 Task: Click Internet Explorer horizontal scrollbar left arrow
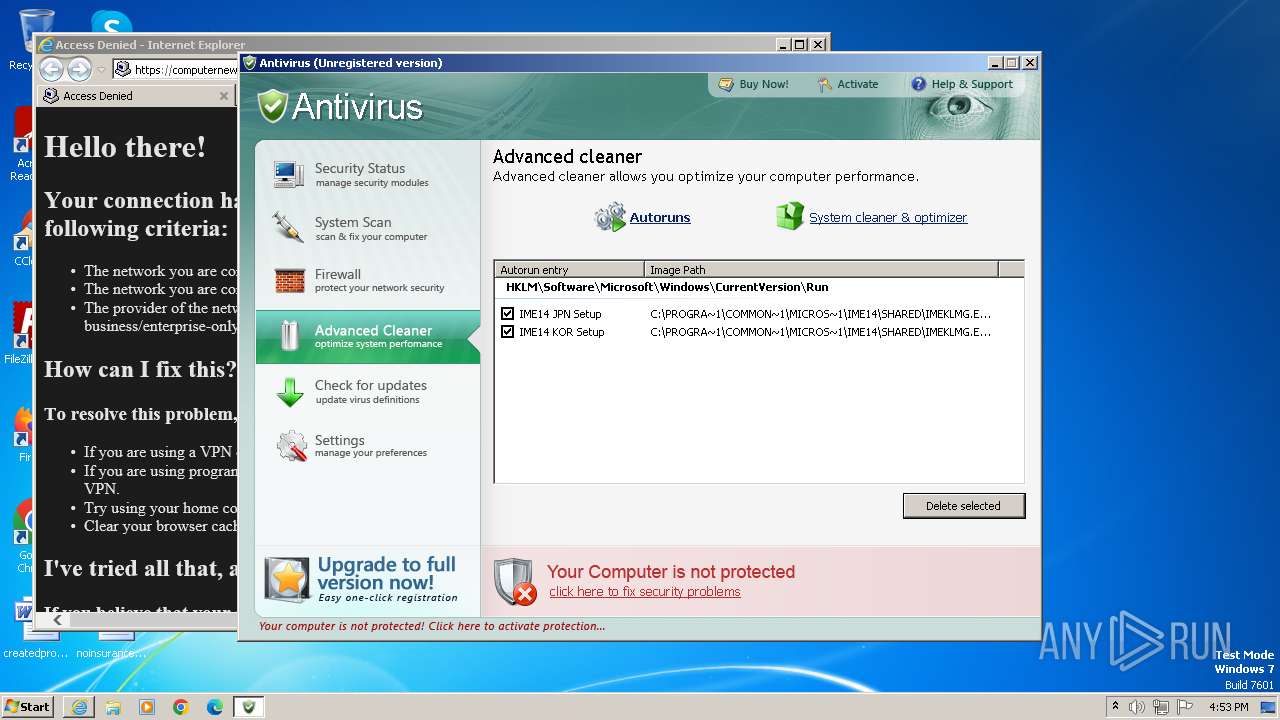(x=57, y=620)
